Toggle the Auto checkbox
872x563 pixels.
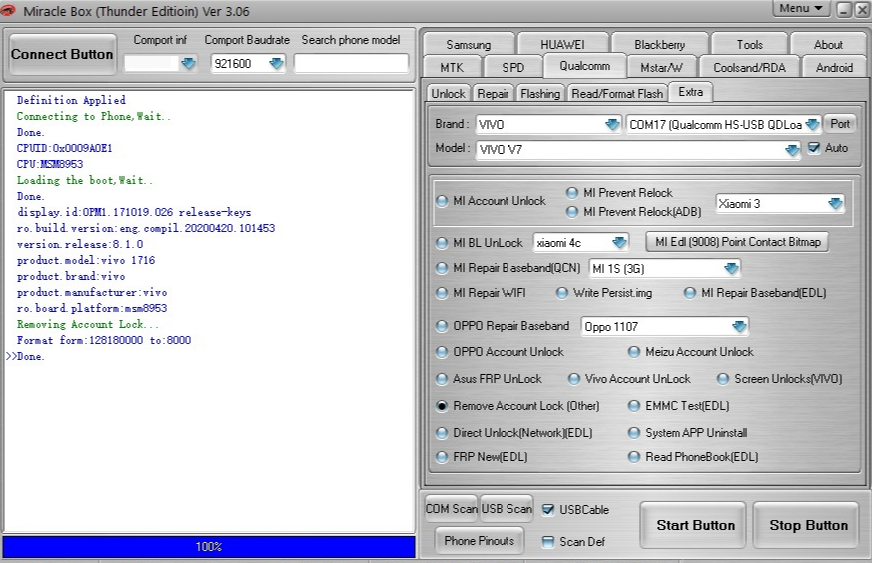(814, 148)
